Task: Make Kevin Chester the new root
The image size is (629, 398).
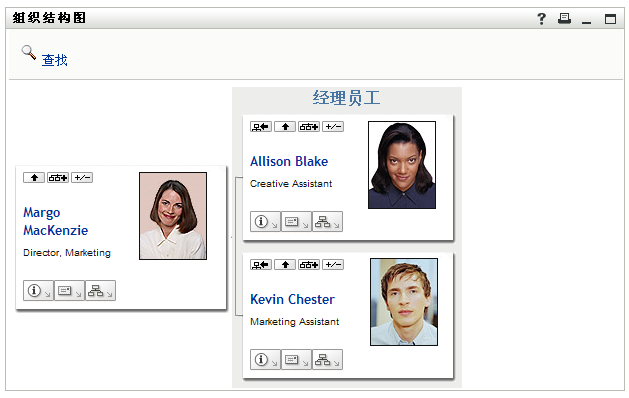Action: (x=261, y=265)
